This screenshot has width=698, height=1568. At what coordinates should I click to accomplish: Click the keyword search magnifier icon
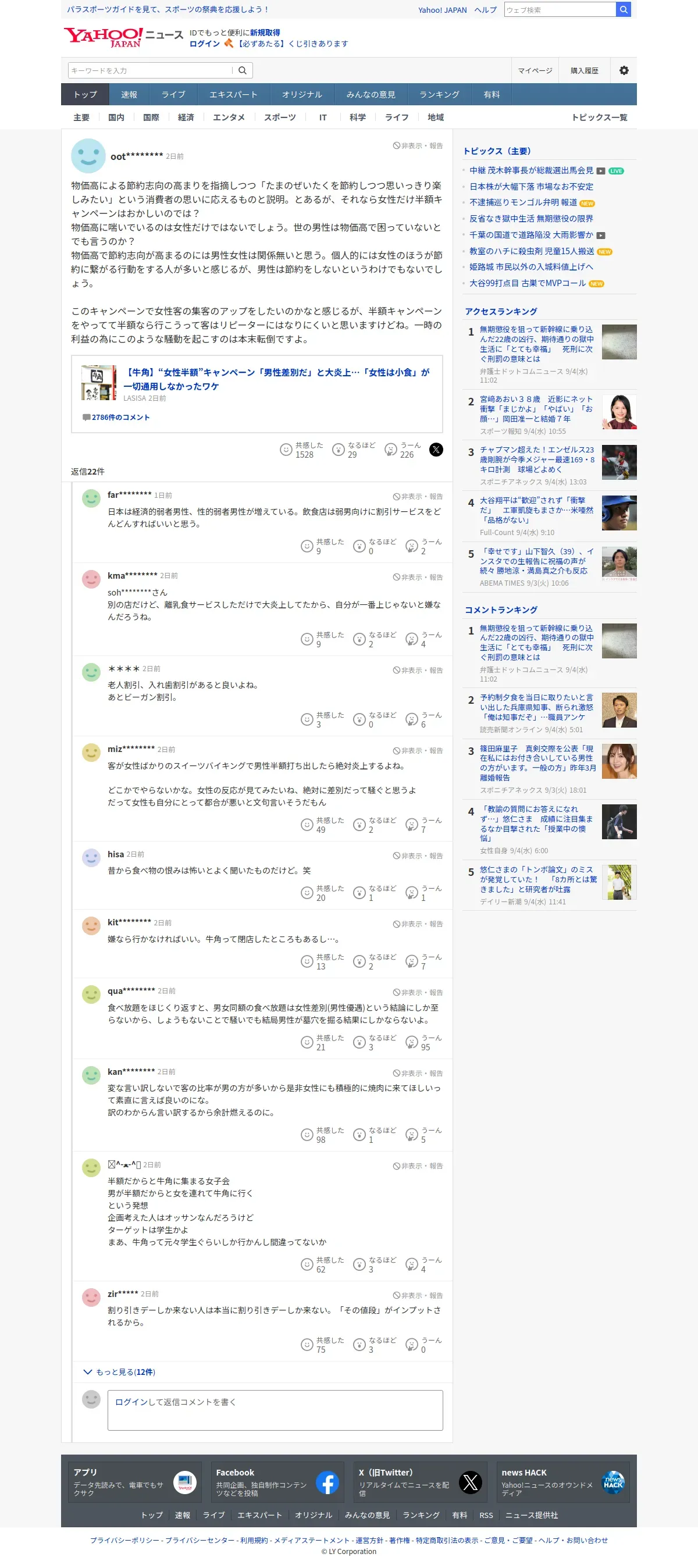pos(242,70)
